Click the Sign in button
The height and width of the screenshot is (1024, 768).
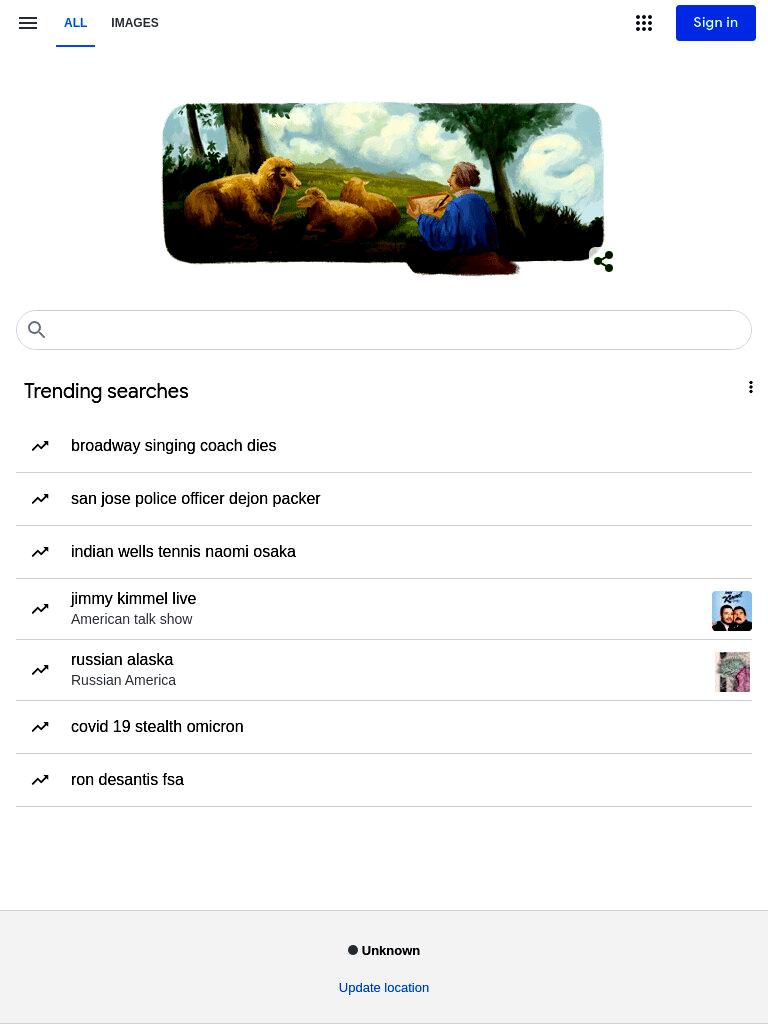tap(716, 23)
